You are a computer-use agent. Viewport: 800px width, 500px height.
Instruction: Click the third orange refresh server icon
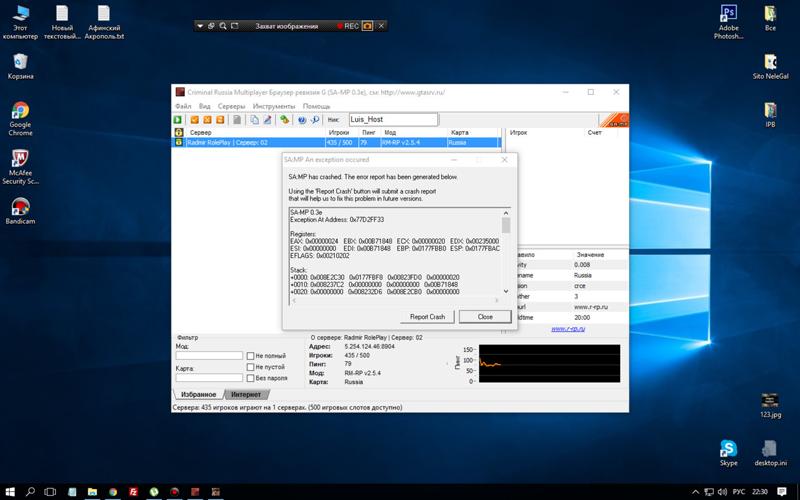[220, 119]
